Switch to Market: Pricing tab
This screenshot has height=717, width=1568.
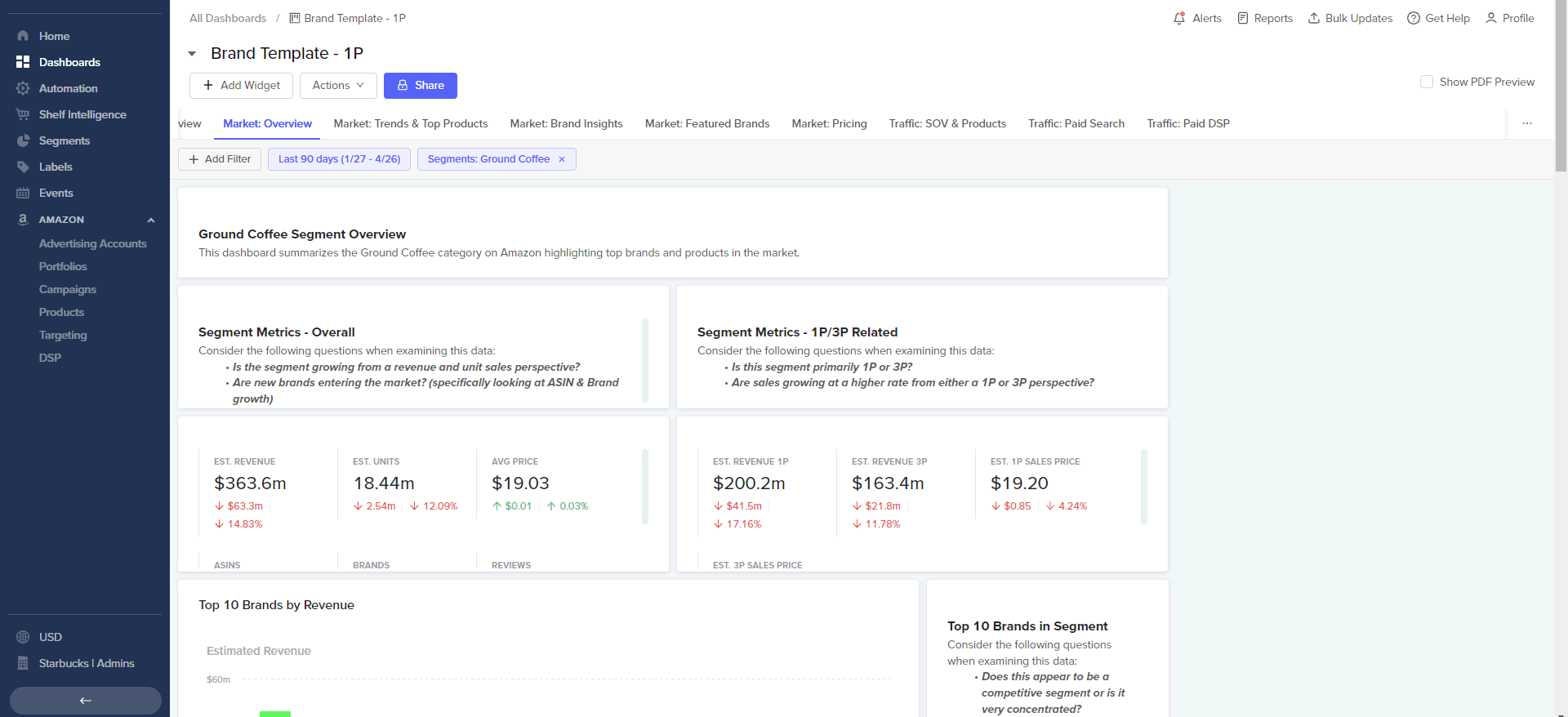tap(829, 123)
